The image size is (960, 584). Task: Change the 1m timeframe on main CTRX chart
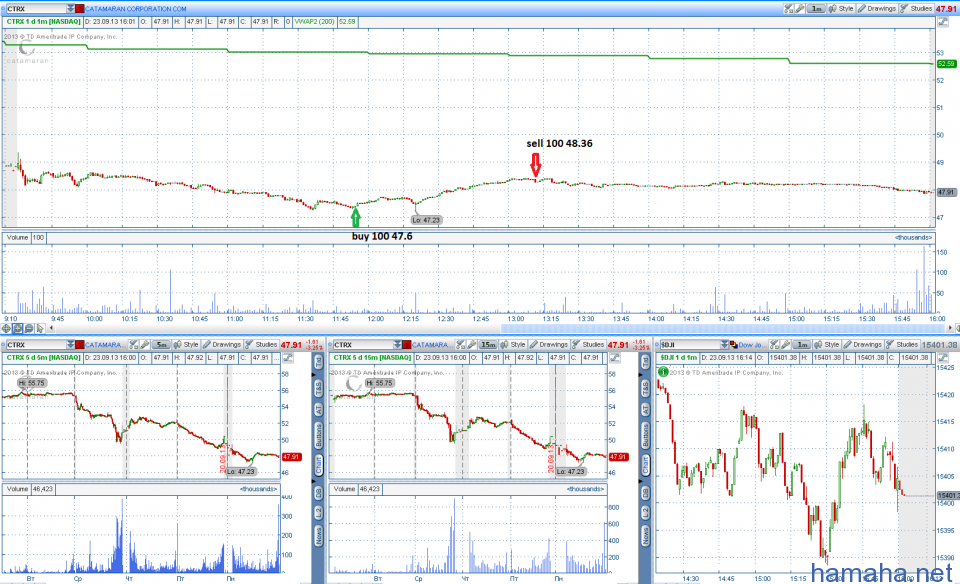816,9
